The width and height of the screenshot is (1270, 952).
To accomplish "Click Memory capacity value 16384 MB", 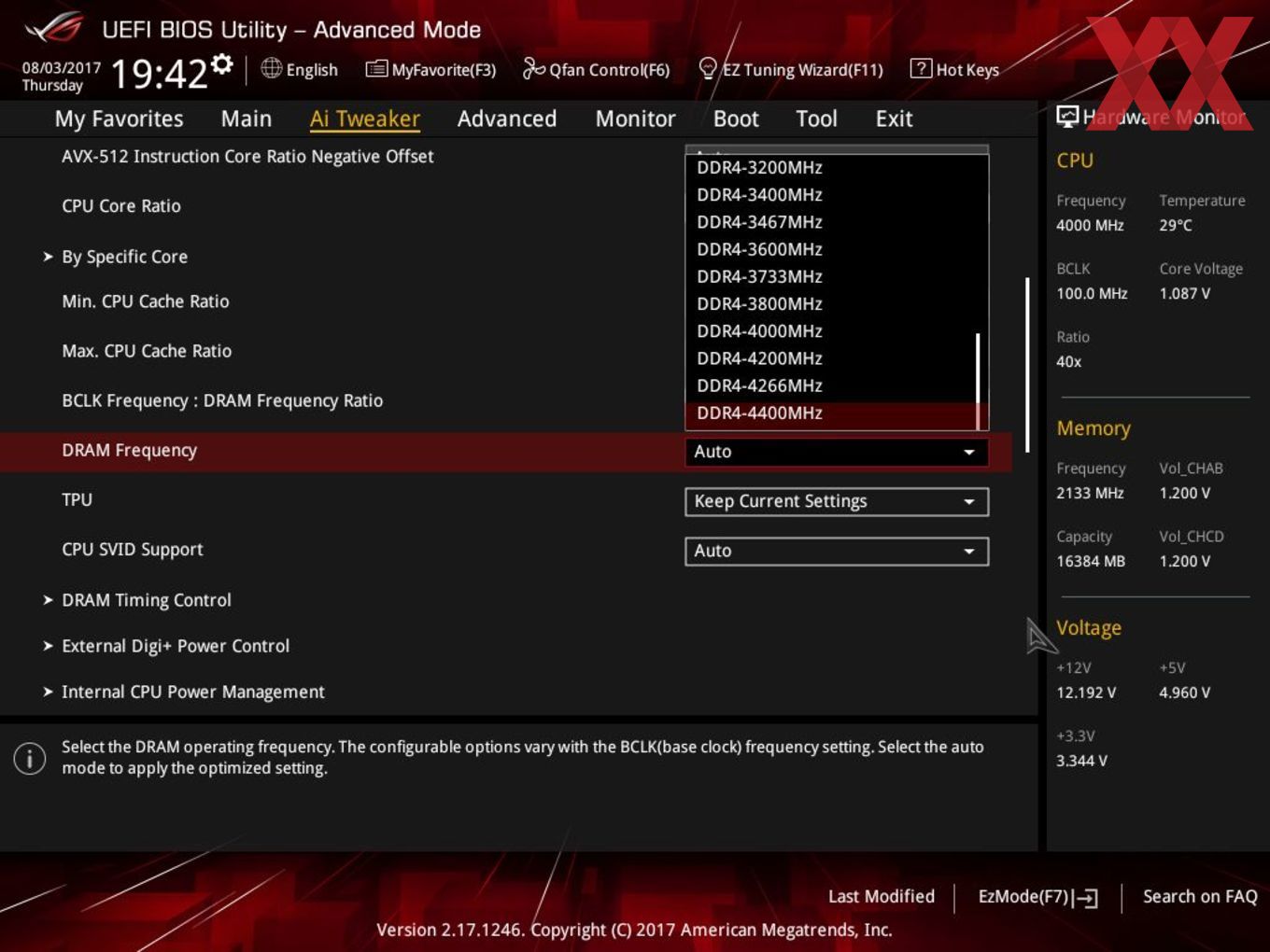I will [x=1091, y=561].
